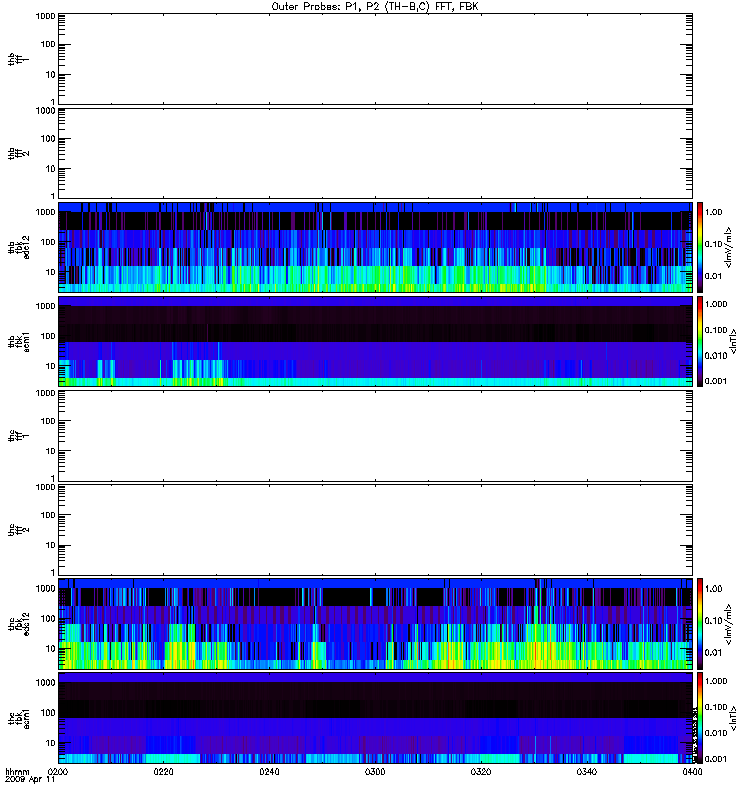Click the thb fbk edc12 spectrogram panel
The width and height of the screenshot is (750, 800).
coord(375,247)
